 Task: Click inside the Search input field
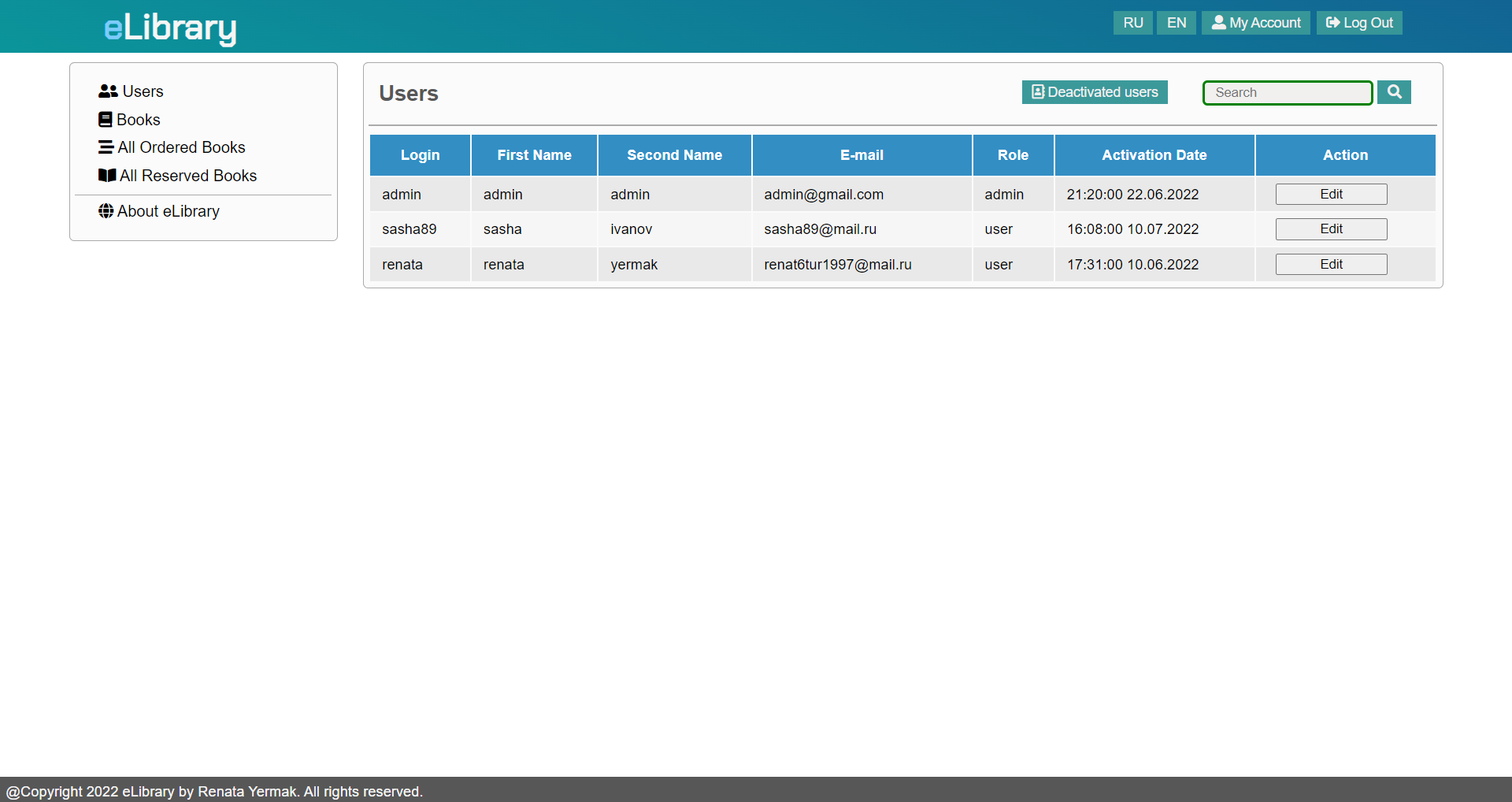pyautogui.click(x=1287, y=92)
